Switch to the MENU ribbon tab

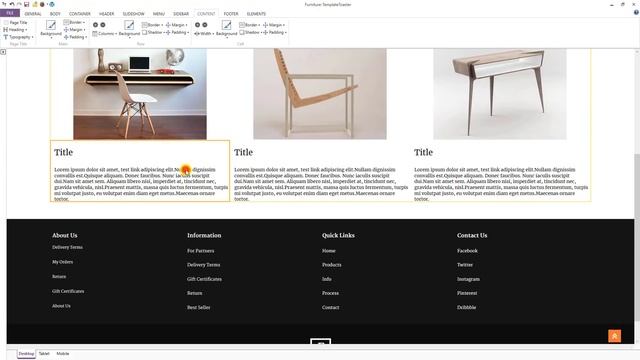pos(159,14)
